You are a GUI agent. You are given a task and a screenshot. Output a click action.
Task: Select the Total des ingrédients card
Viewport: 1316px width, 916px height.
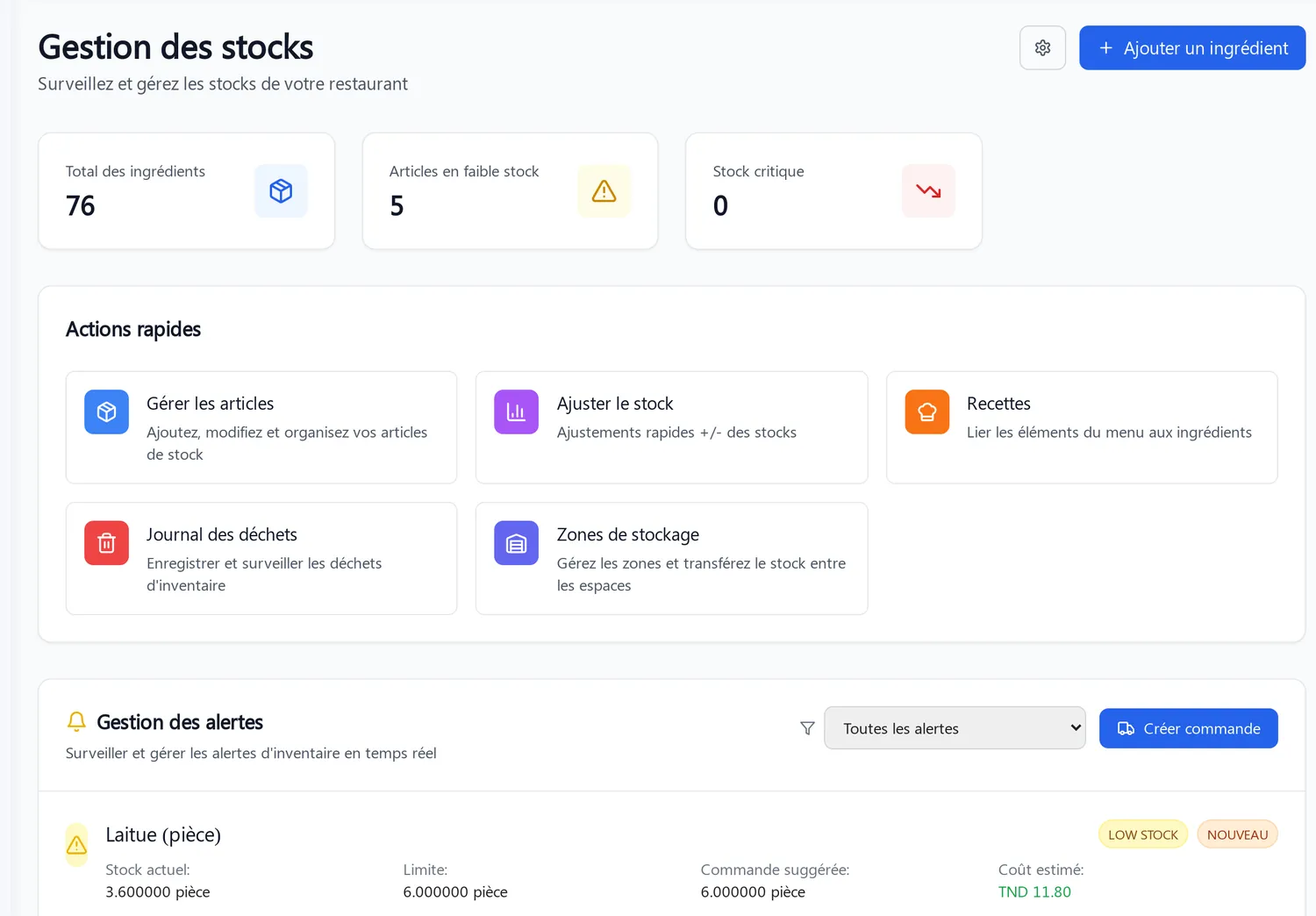pos(186,190)
